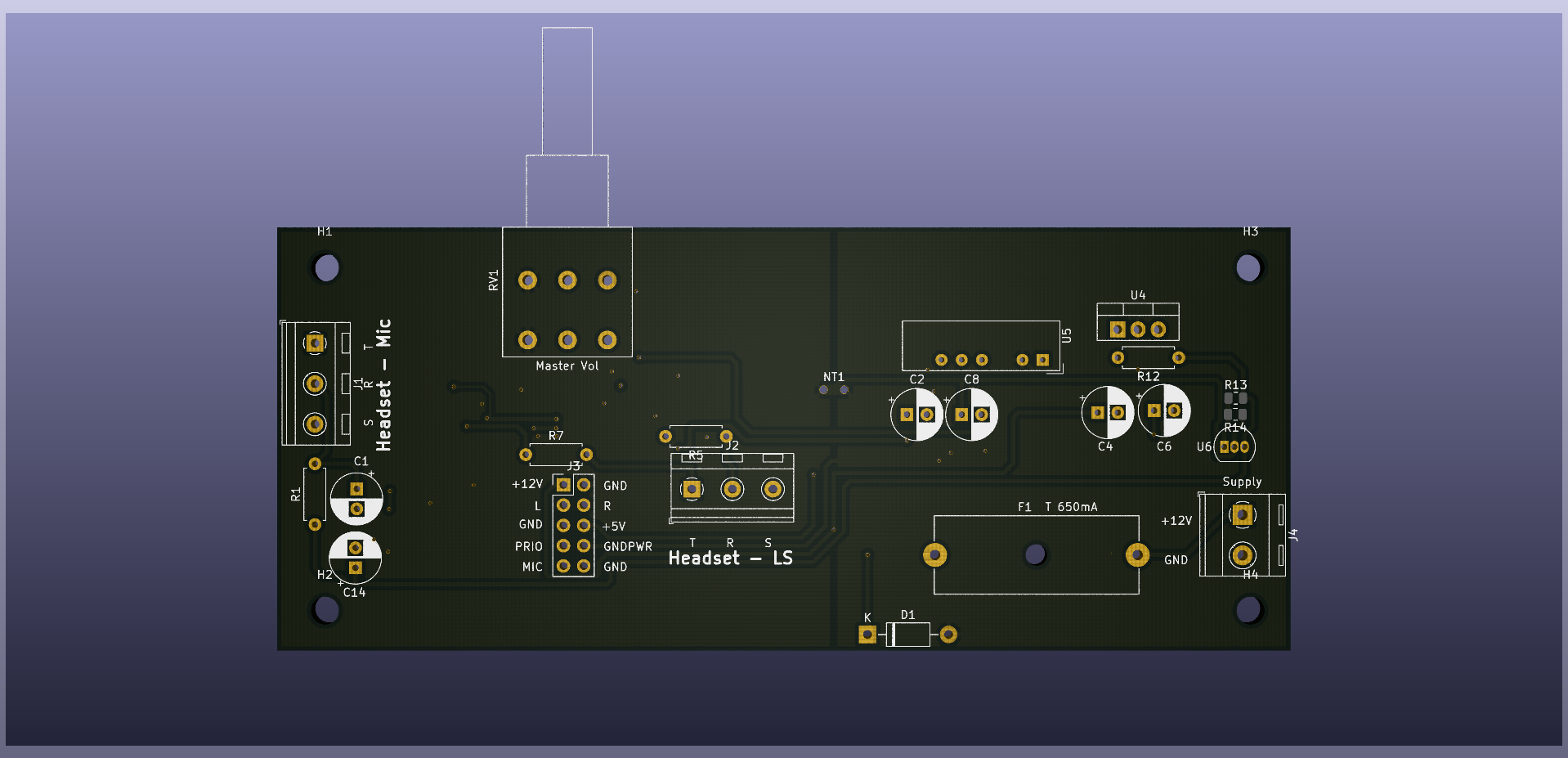Select the +12V pin on header J3

[x=563, y=485]
